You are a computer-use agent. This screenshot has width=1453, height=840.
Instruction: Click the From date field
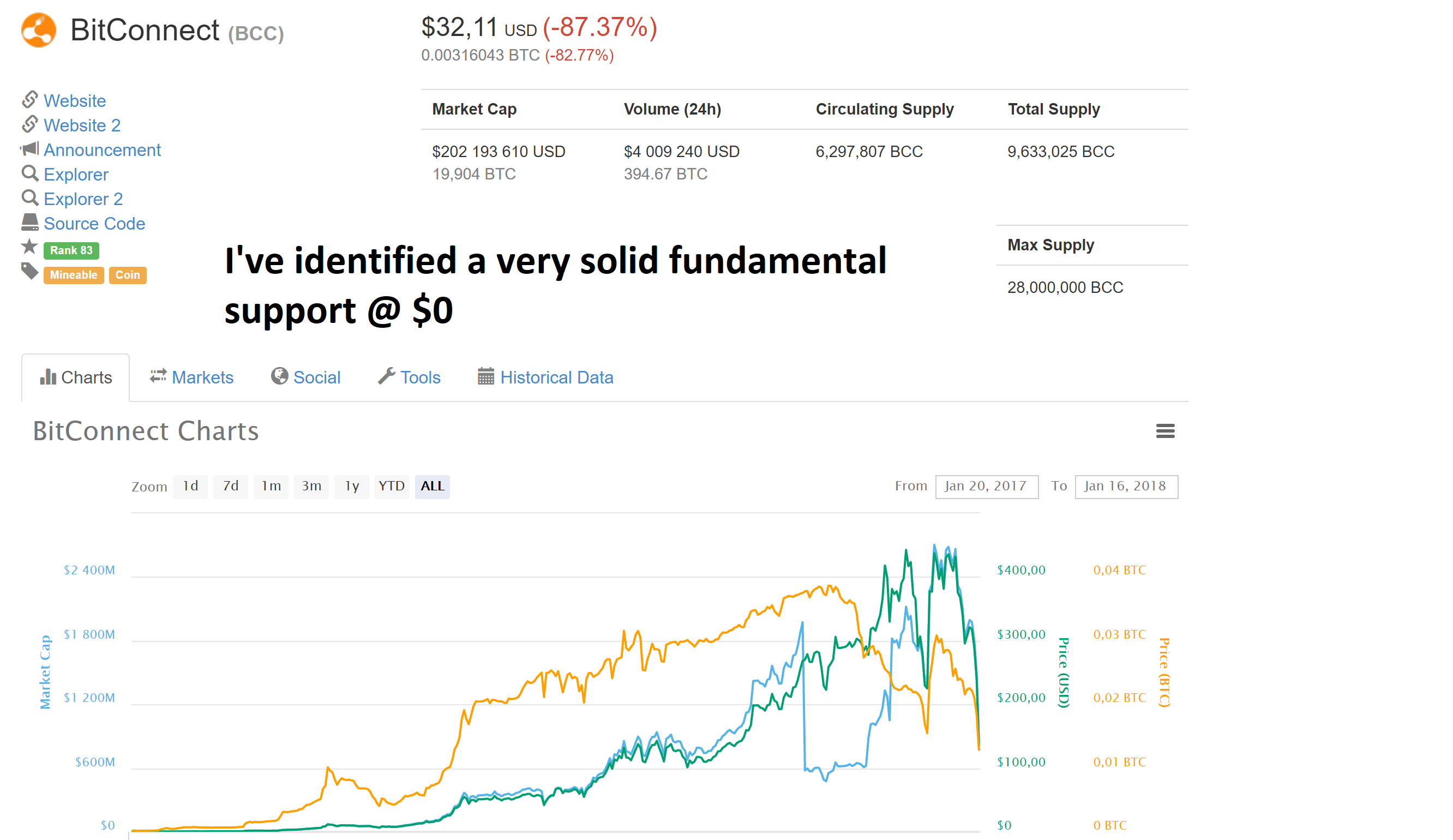986,487
